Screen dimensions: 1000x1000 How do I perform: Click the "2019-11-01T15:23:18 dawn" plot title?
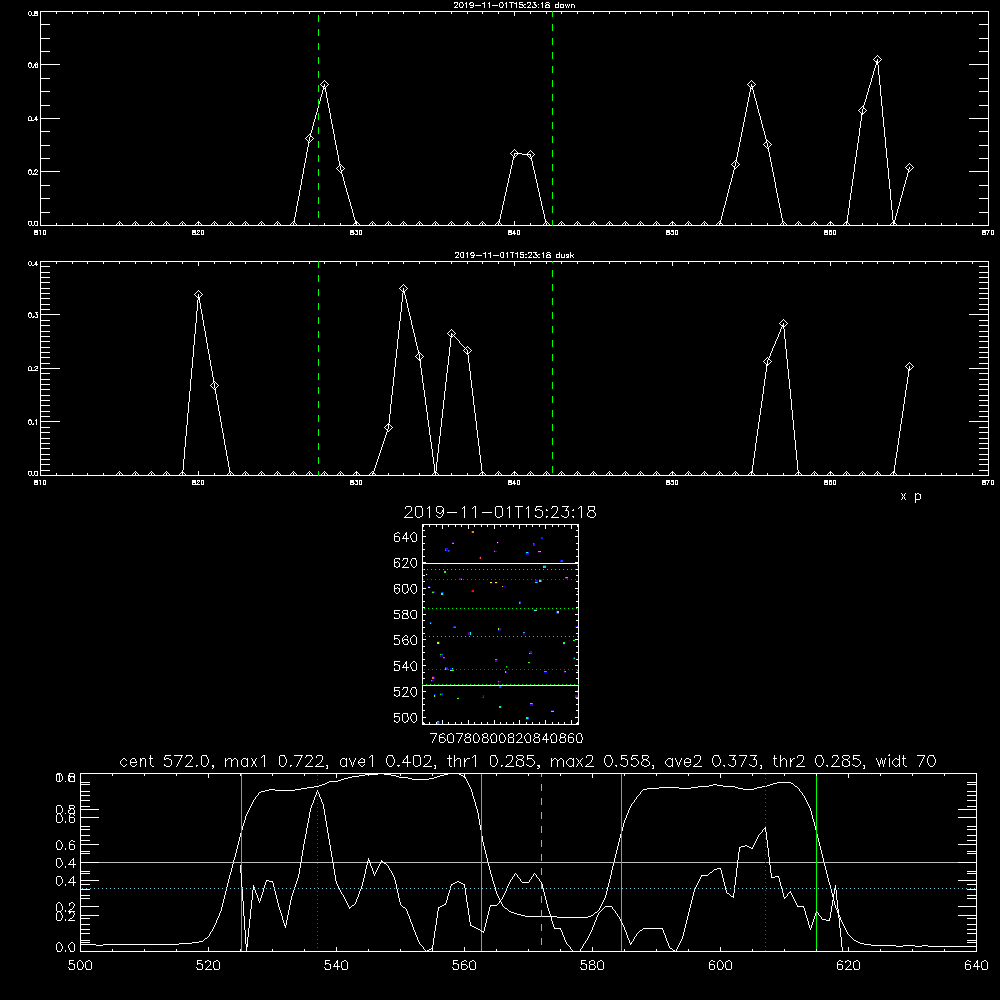(x=514, y=5)
